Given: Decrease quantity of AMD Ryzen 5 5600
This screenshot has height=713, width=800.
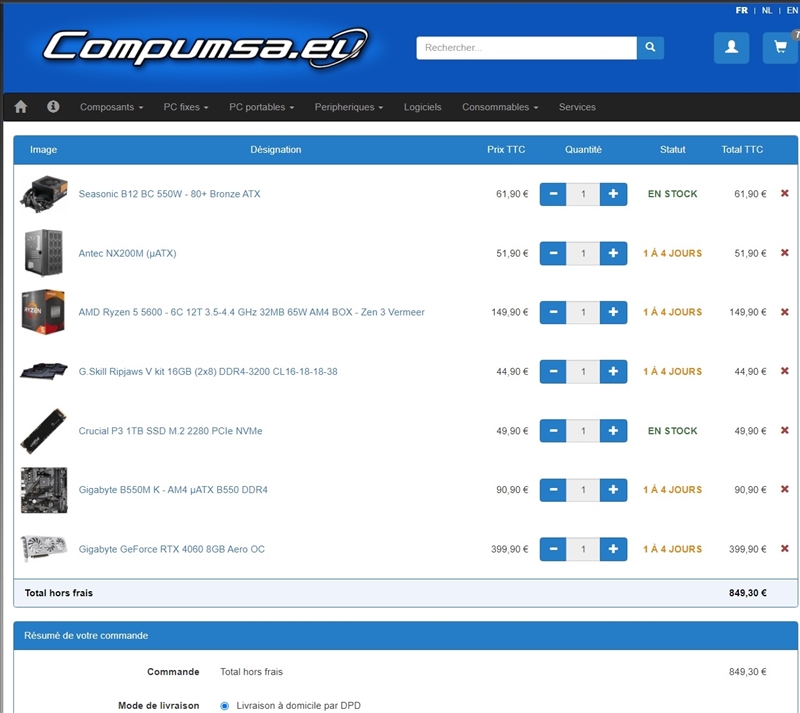Looking at the screenshot, I should click(553, 312).
